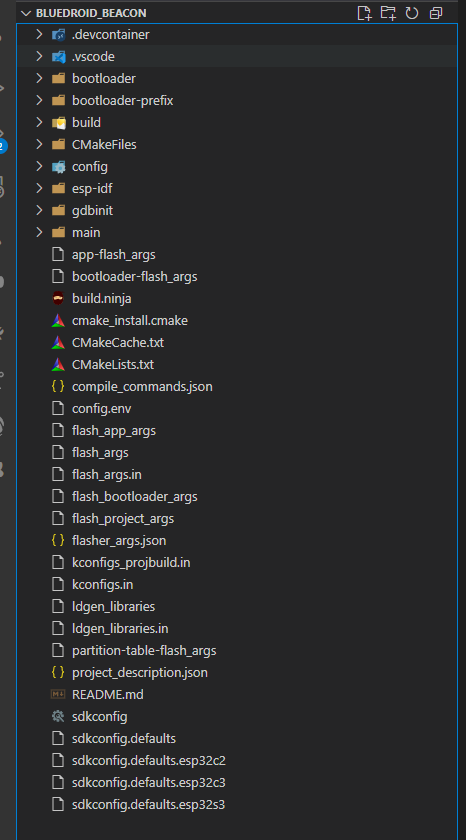This screenshot has height=840, width=466.
Task: Expand the .devcontainer folder chevron
Action: (39, 35)
